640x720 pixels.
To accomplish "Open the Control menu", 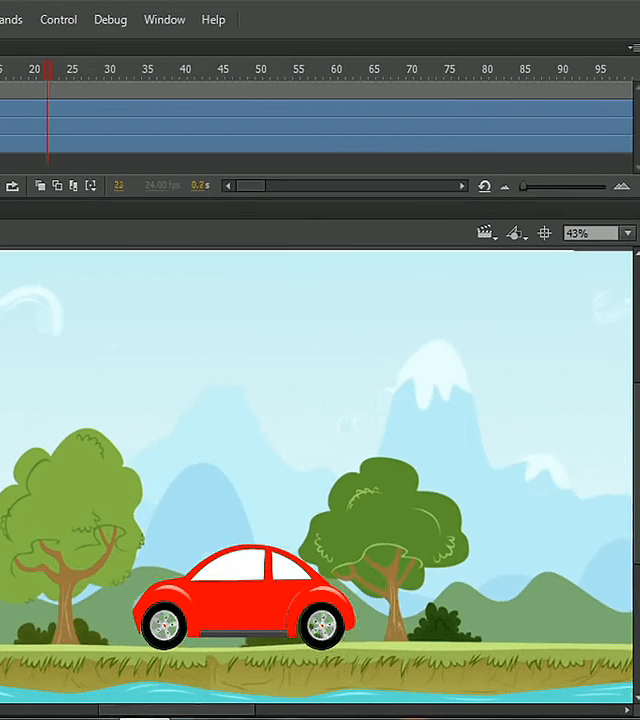I will 58,20.
